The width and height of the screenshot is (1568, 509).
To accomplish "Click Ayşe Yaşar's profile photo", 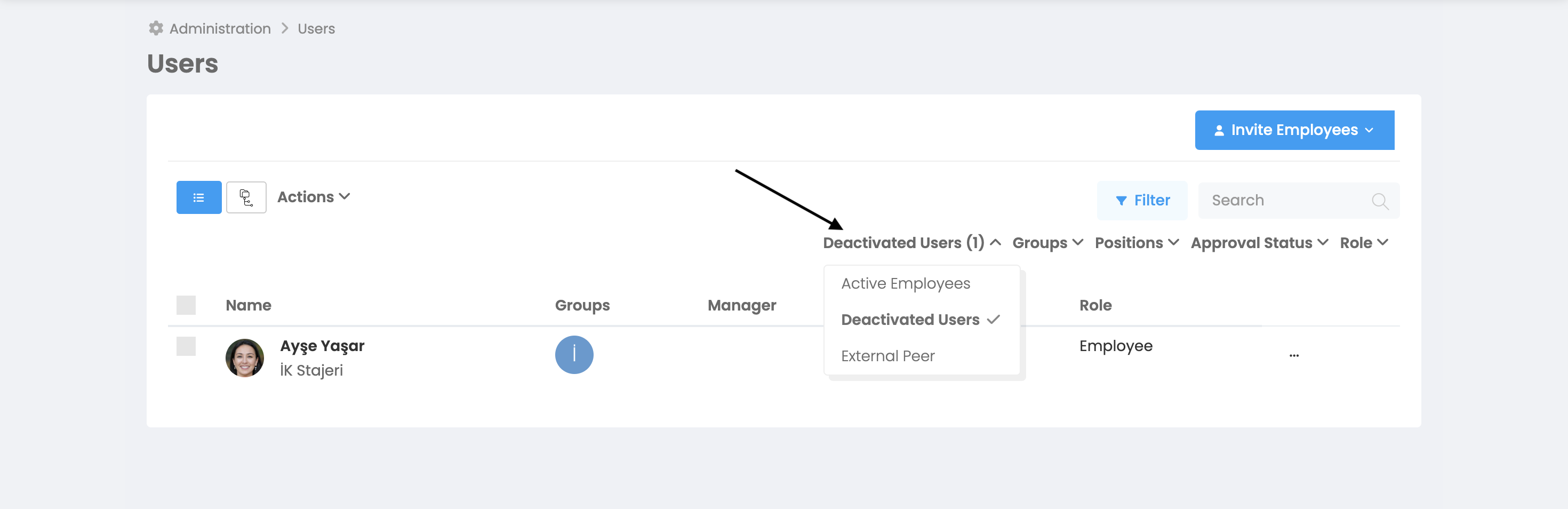I will 245,358.
